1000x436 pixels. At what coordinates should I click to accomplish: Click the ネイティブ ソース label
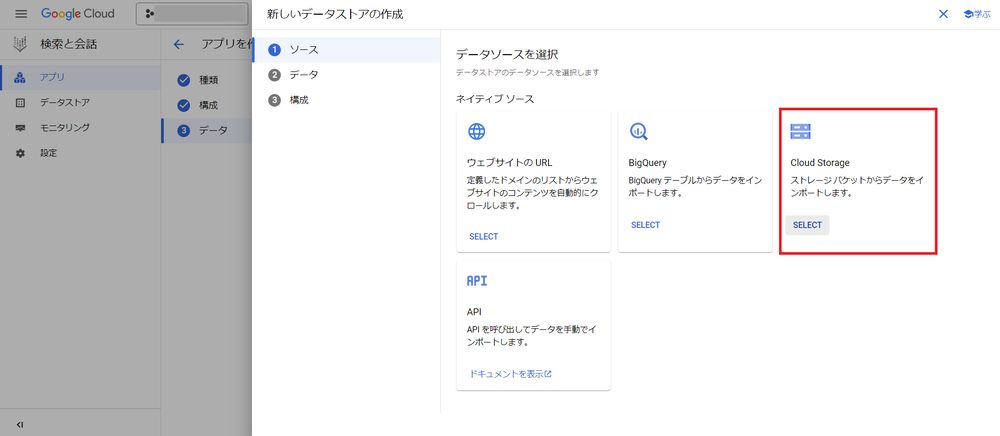495,99
